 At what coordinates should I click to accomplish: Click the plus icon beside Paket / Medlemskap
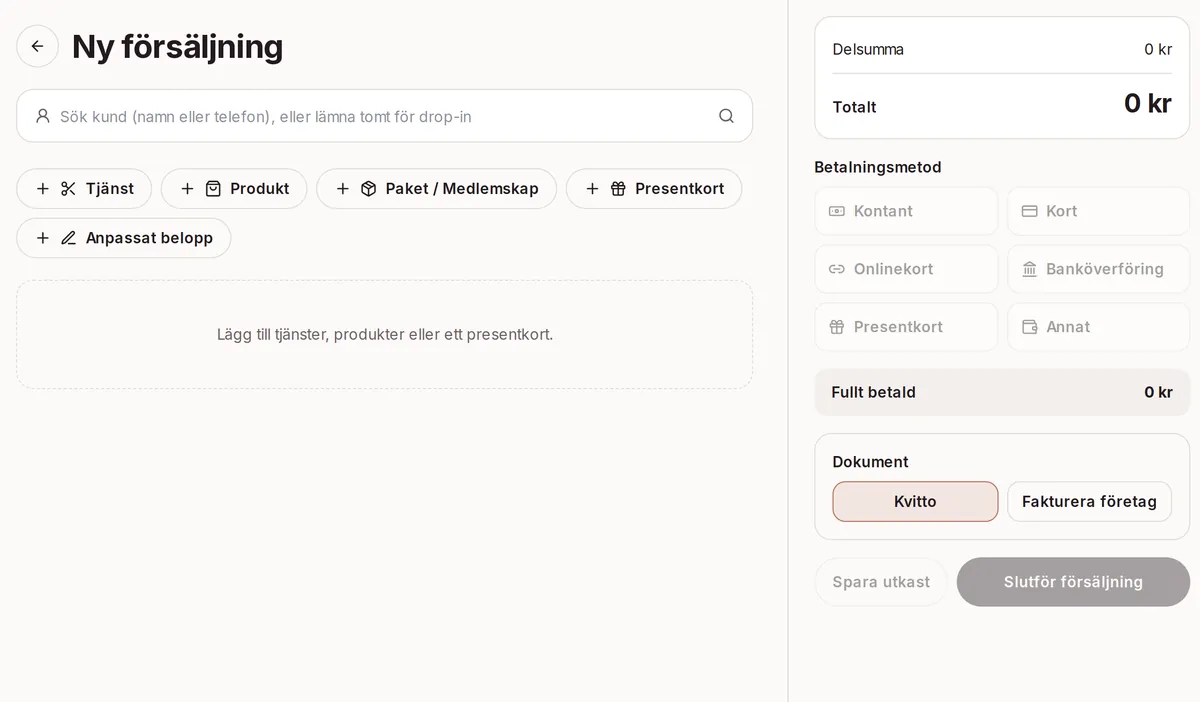point(342,189)
